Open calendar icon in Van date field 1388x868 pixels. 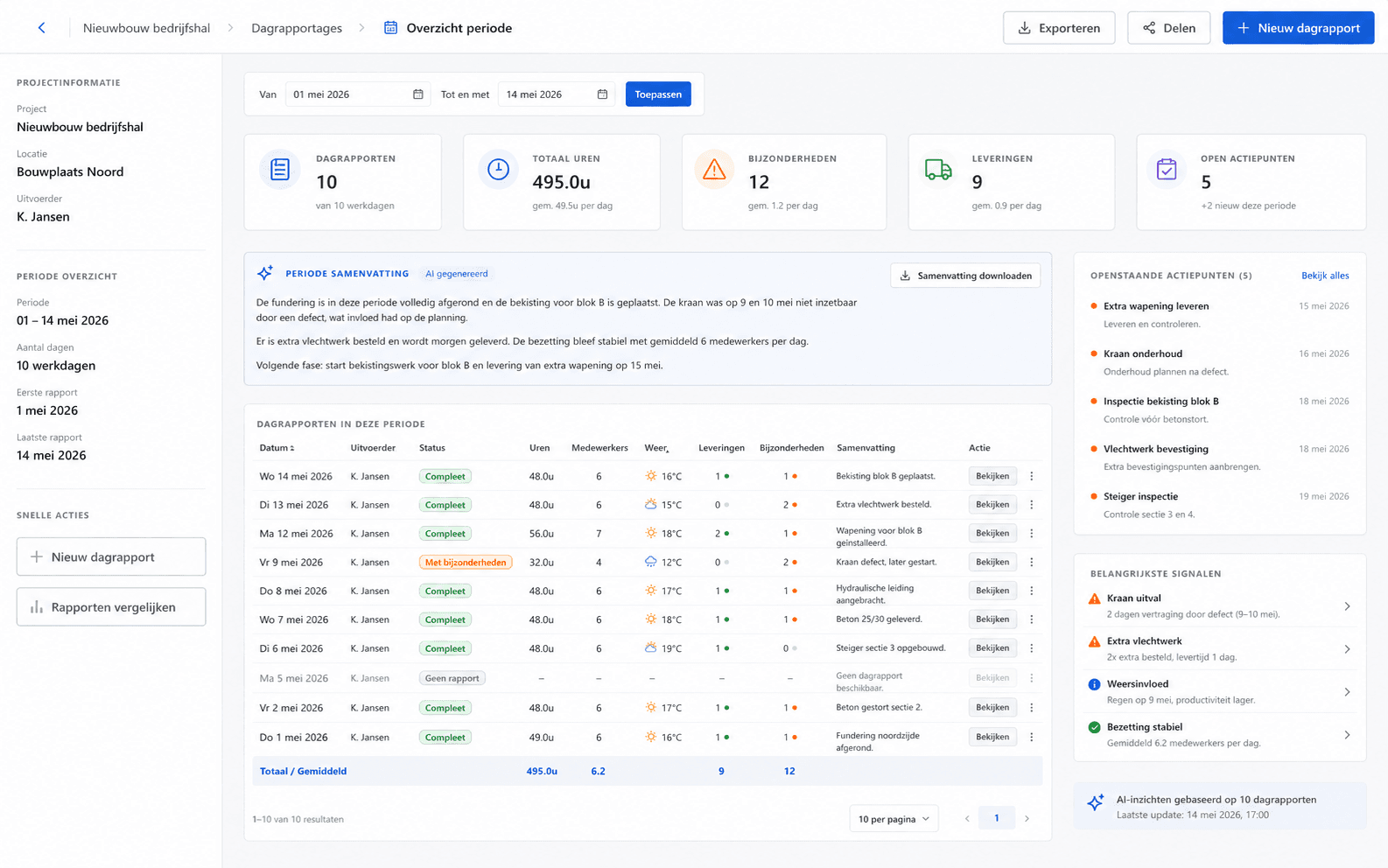click(x=417, y=94)
